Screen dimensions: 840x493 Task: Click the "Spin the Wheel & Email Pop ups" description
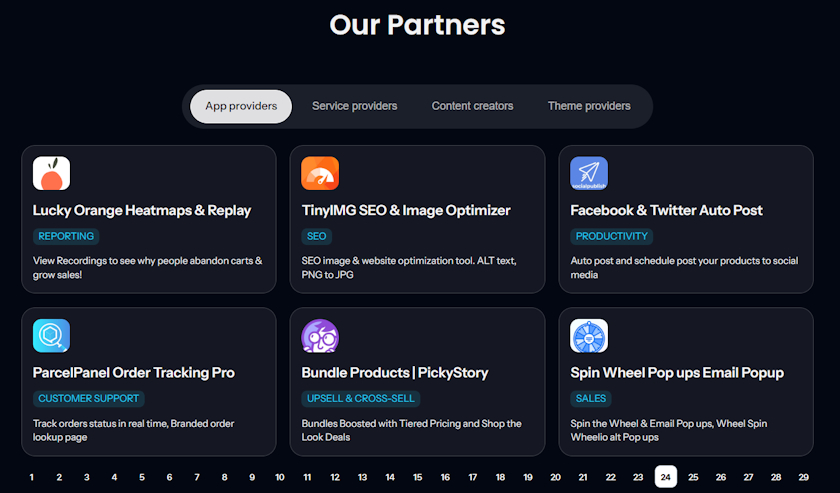(669, 430)
